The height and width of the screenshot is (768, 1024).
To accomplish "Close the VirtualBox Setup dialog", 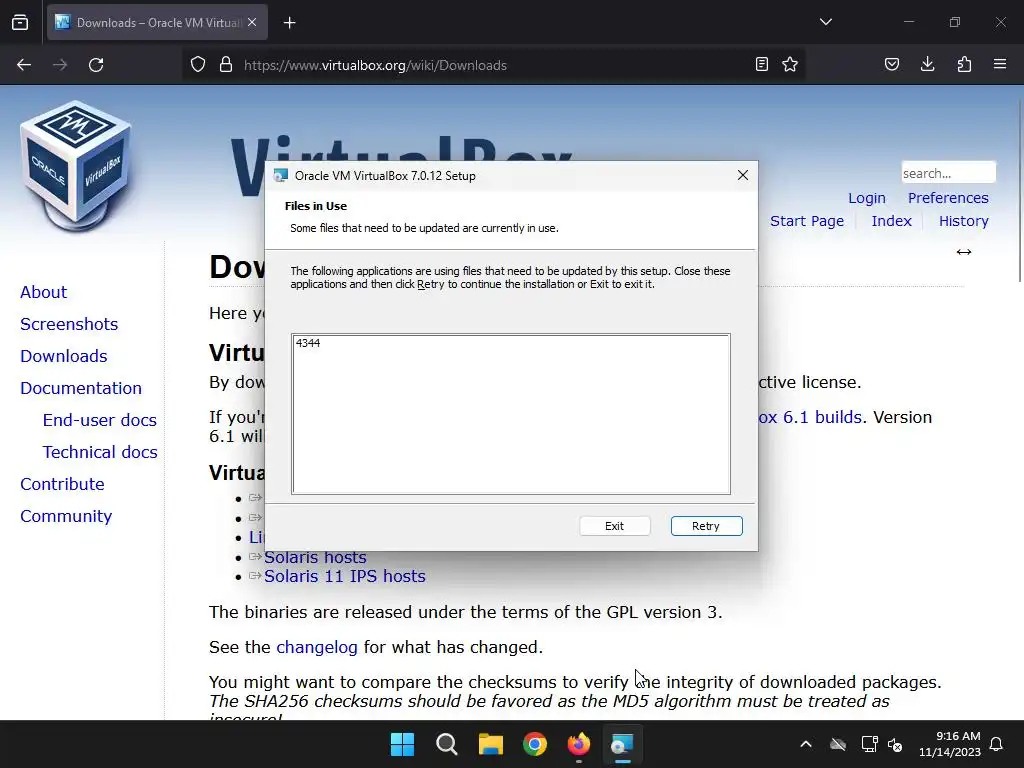I will pyautogui.click(x=743, y=175).
